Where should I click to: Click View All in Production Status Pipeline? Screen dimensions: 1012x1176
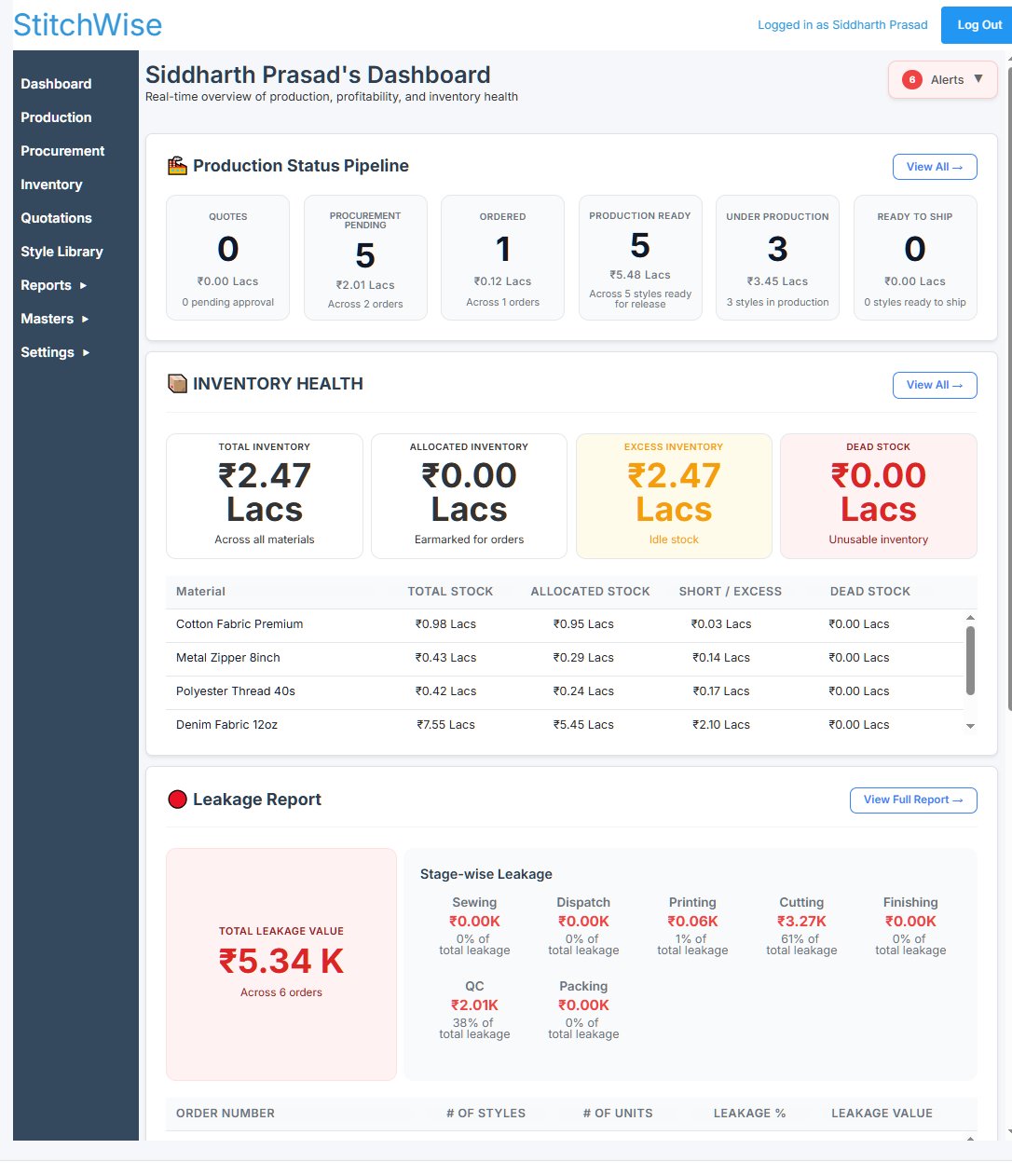coord(935,167)
